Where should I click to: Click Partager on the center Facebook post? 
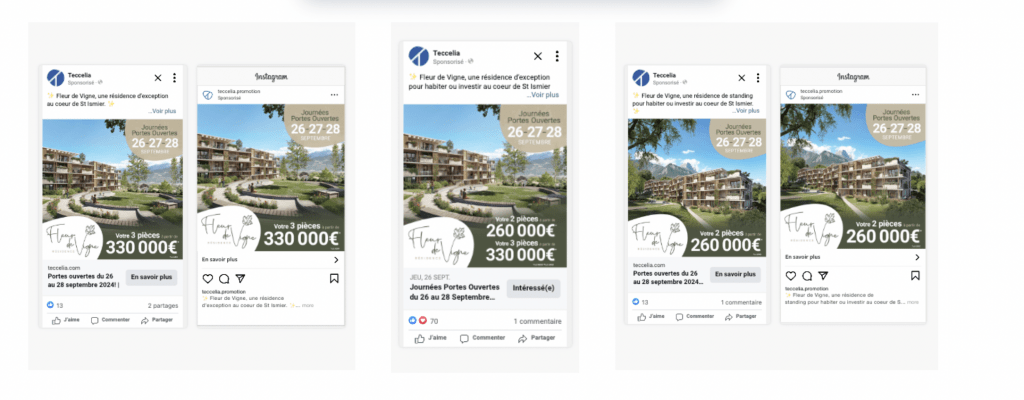point(536,338)
